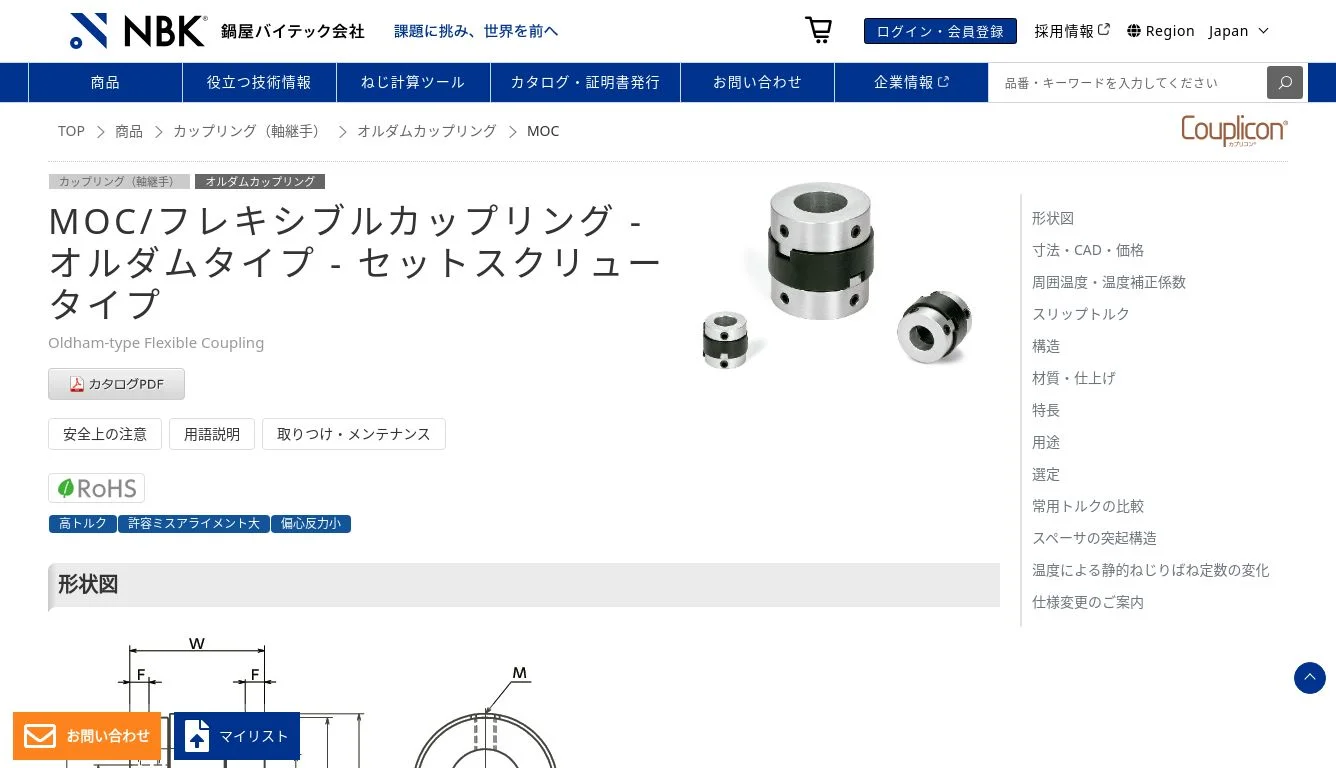Focus the 品番・キーワード search field

tap(1128, 82)
